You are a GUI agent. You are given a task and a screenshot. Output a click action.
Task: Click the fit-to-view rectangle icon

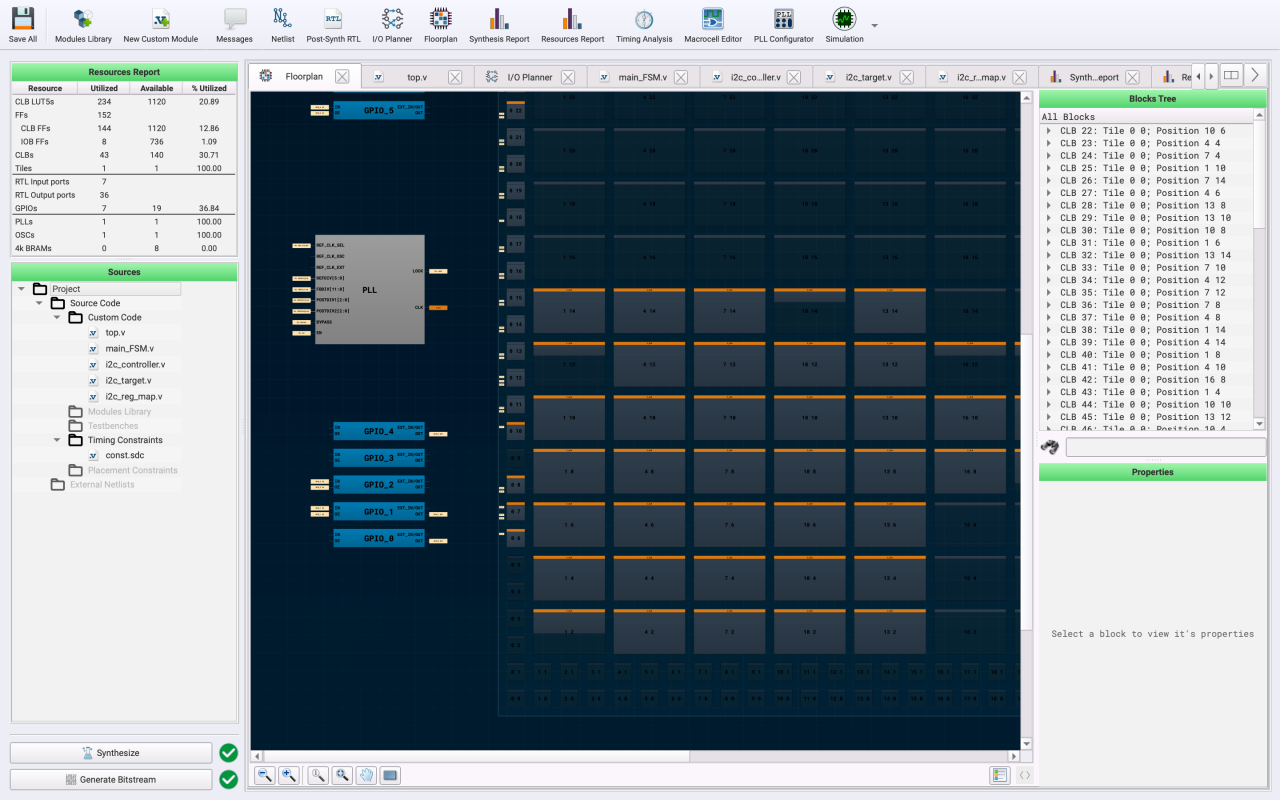tap(390, 775)
